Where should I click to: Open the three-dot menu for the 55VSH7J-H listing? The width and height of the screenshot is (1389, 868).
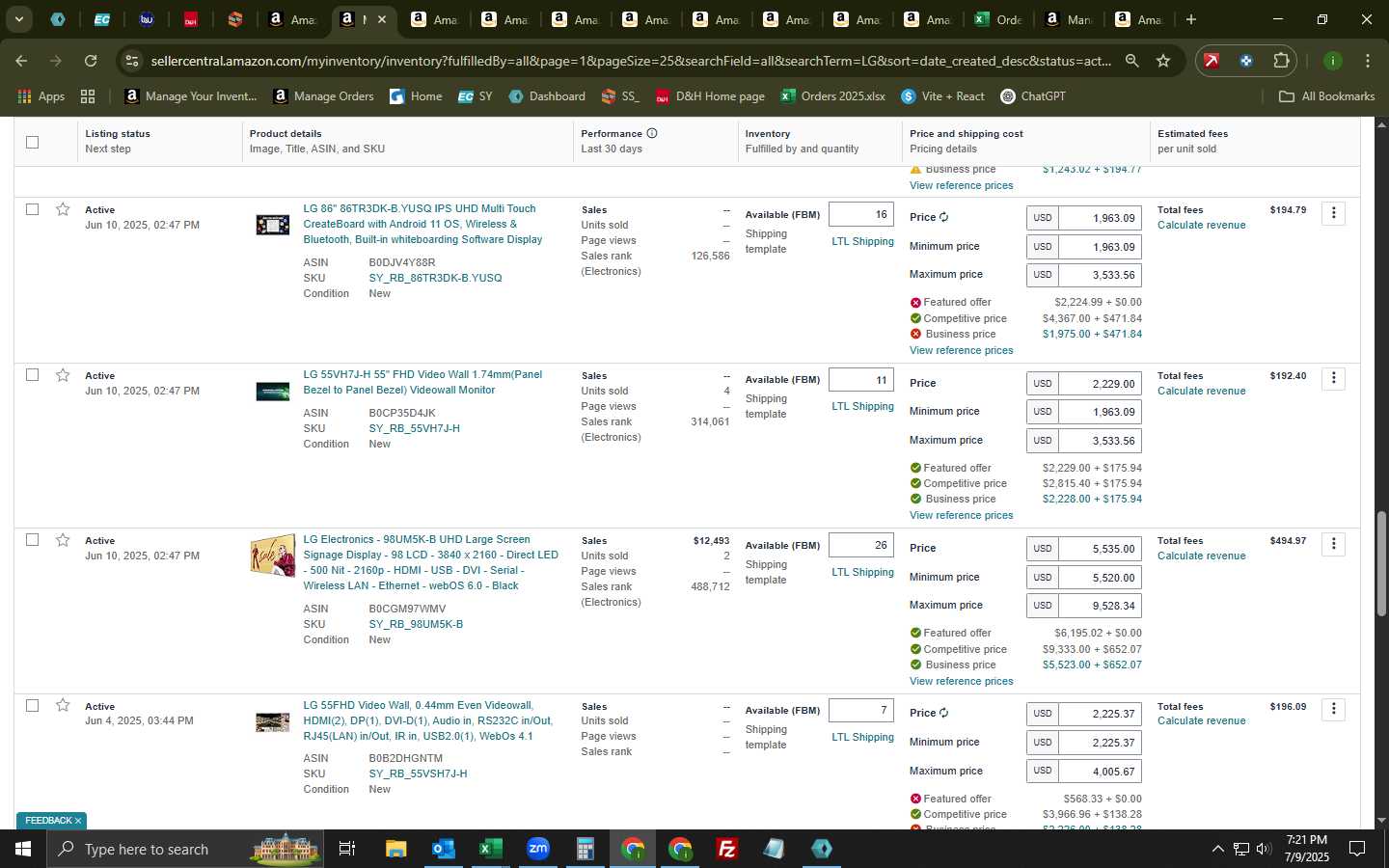[x=1334, y=709]
